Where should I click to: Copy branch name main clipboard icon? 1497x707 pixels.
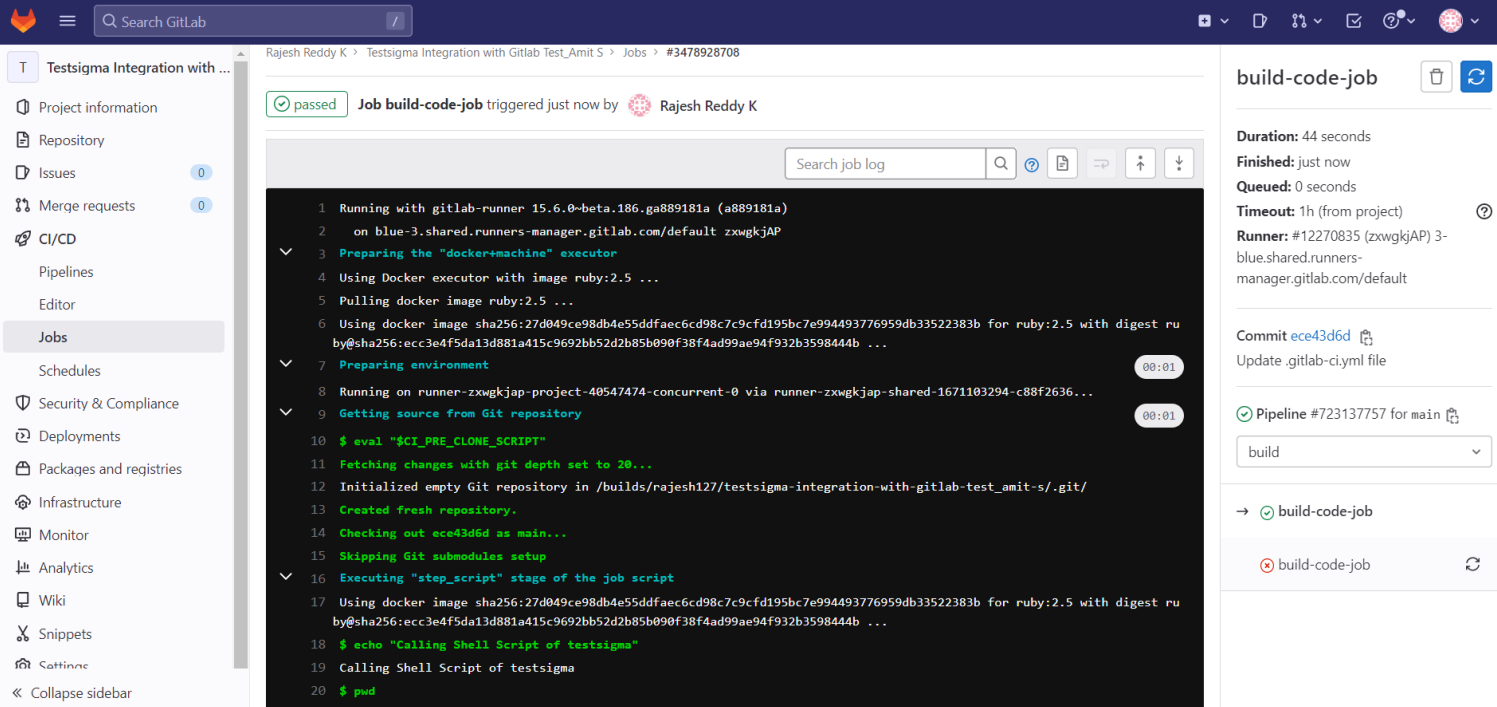(1453, 415)
